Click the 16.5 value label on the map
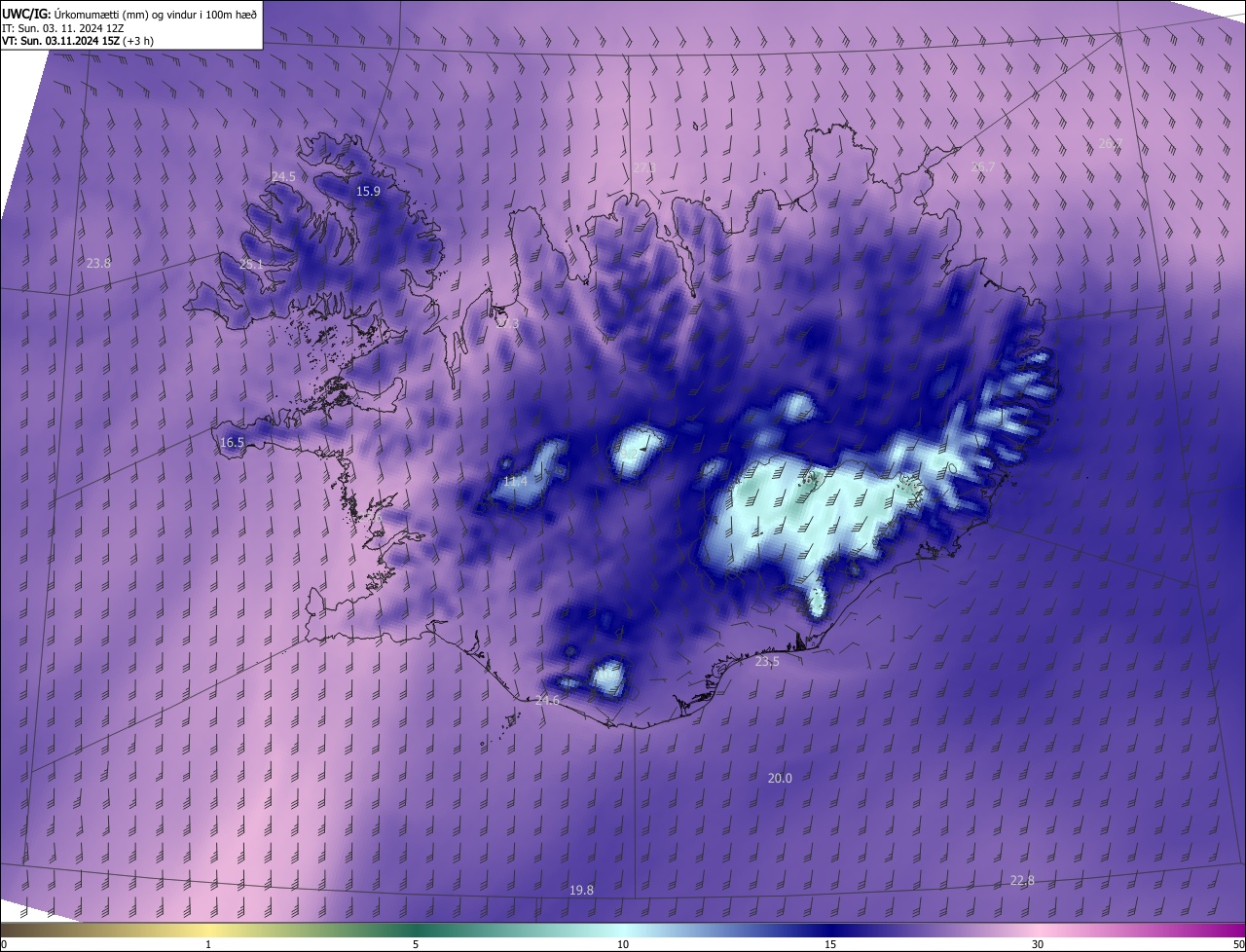 [x=232, y=442]
